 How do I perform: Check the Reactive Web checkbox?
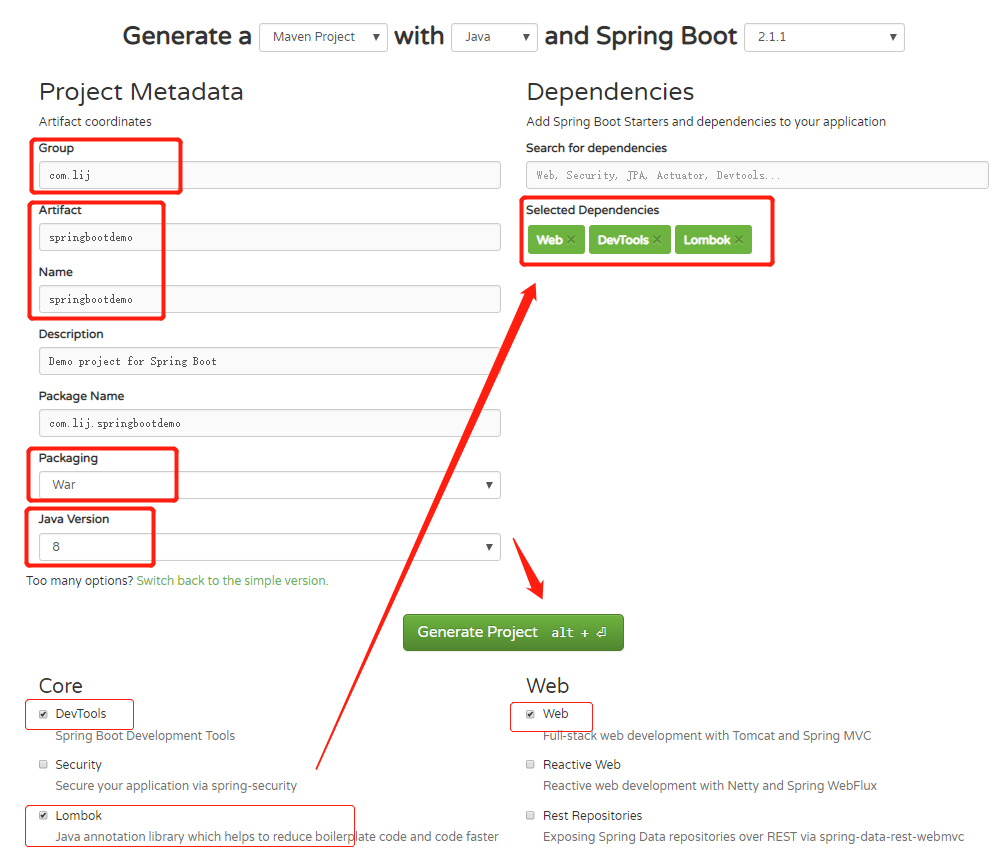point(530,765)
